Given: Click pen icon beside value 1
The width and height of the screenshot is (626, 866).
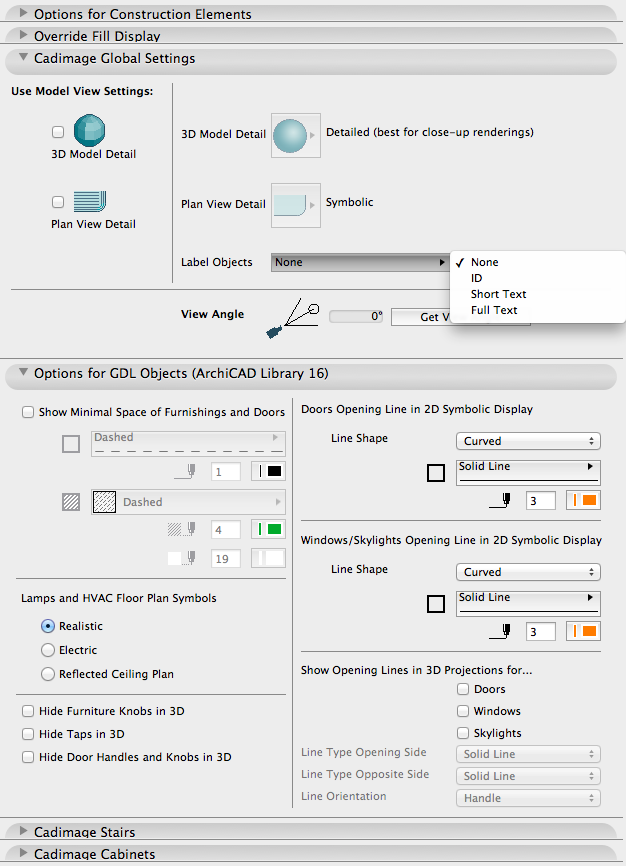Looking at the screenshot, I should pos(185,472).
